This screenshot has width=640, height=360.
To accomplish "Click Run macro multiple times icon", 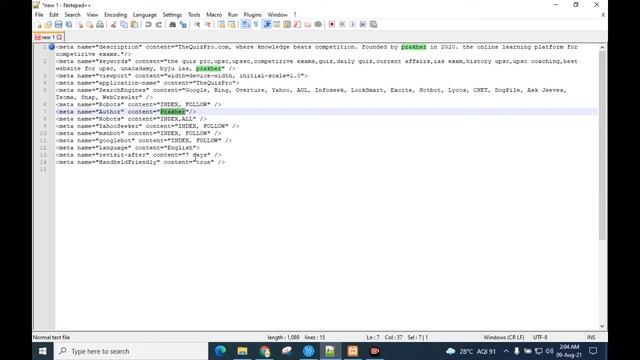I will pos(363,24).
